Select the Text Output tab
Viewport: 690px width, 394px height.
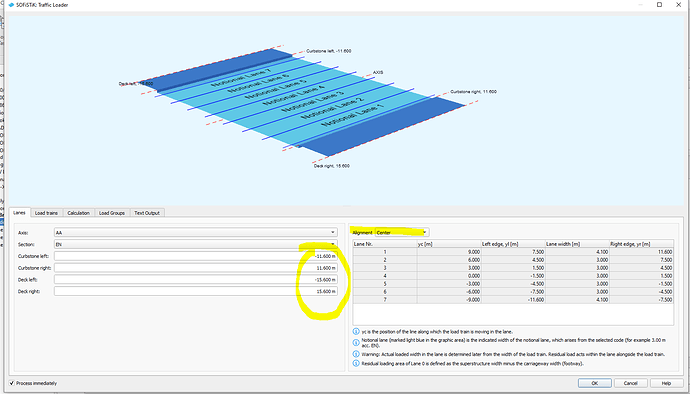pos(147,213)
